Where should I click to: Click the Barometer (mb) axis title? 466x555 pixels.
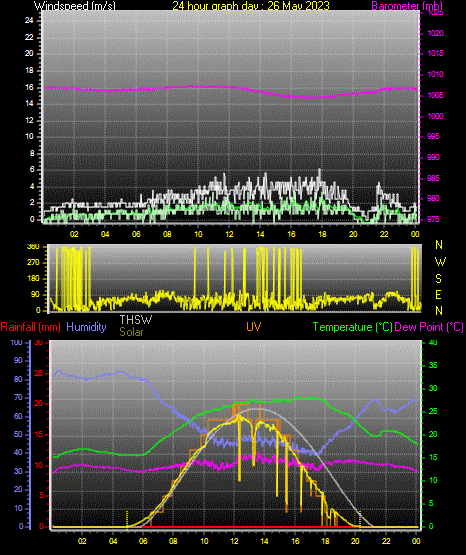pyautogui.click(x=407, y=5)
